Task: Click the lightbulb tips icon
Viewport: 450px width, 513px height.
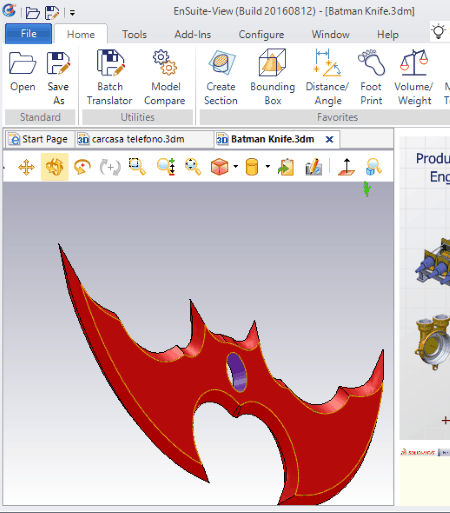Action: pos(438,32)
